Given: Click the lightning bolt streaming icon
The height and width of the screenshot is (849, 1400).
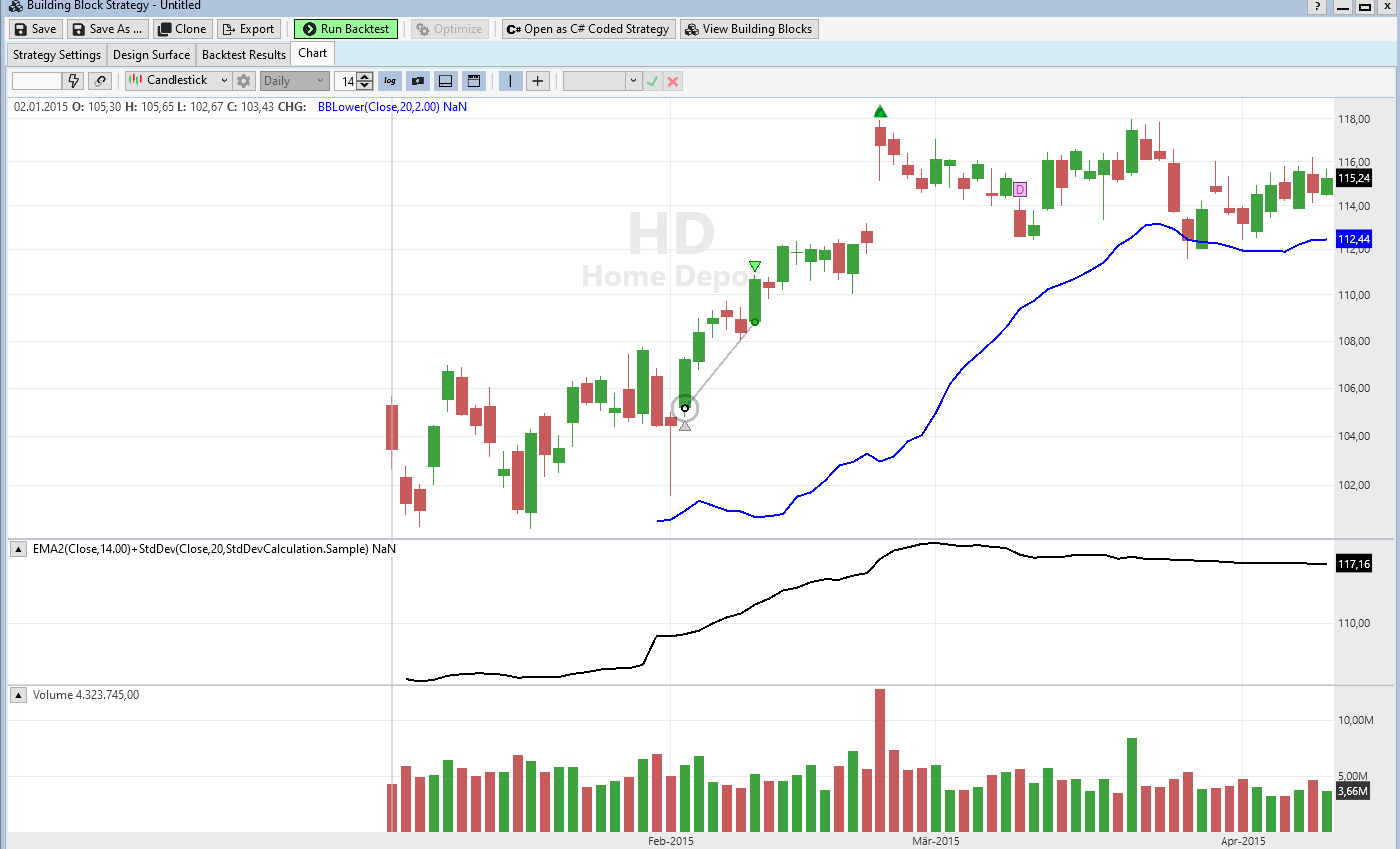Looking at the screenshot, I should point(74,81).
